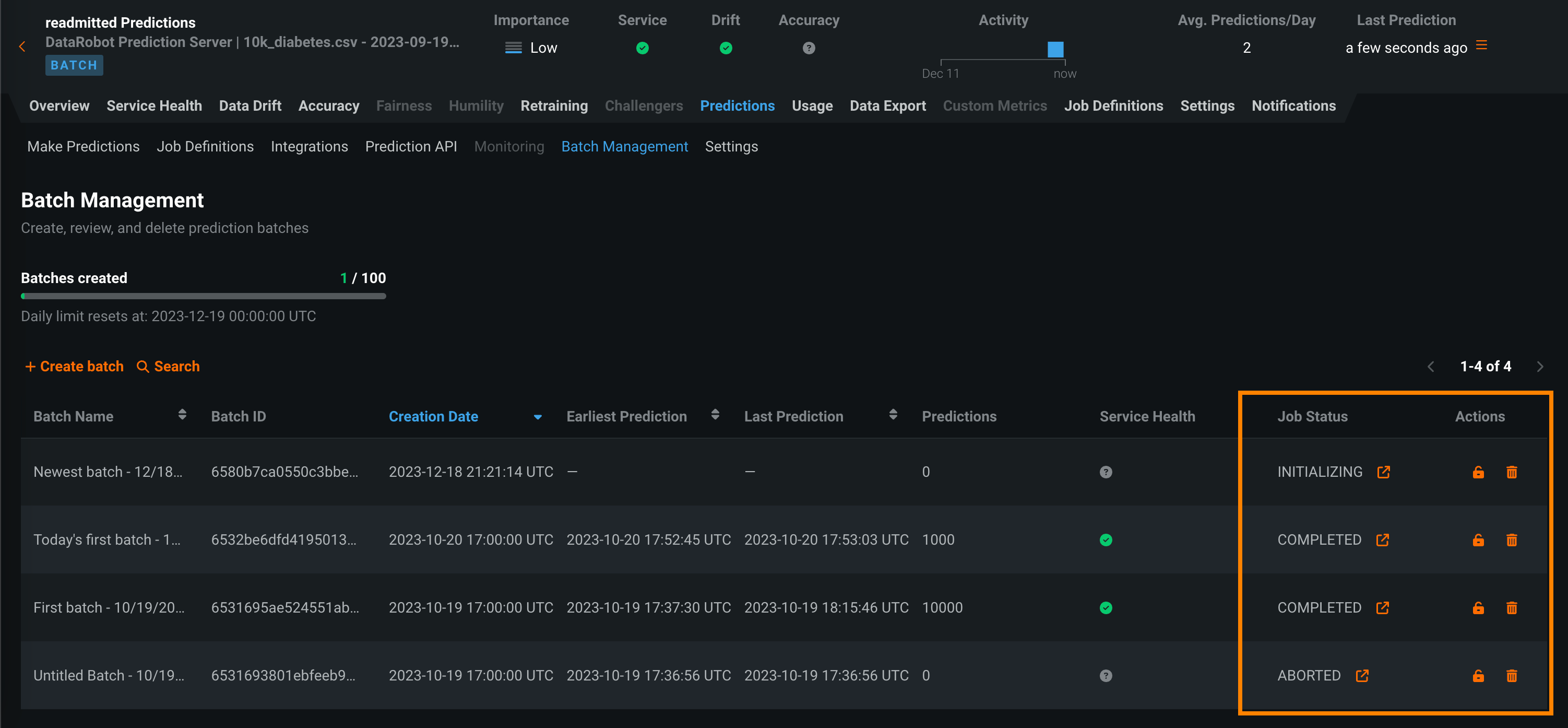Toggle lock on First batch row
This screenshot has width=1568, height=728.
click(1478, 608)
